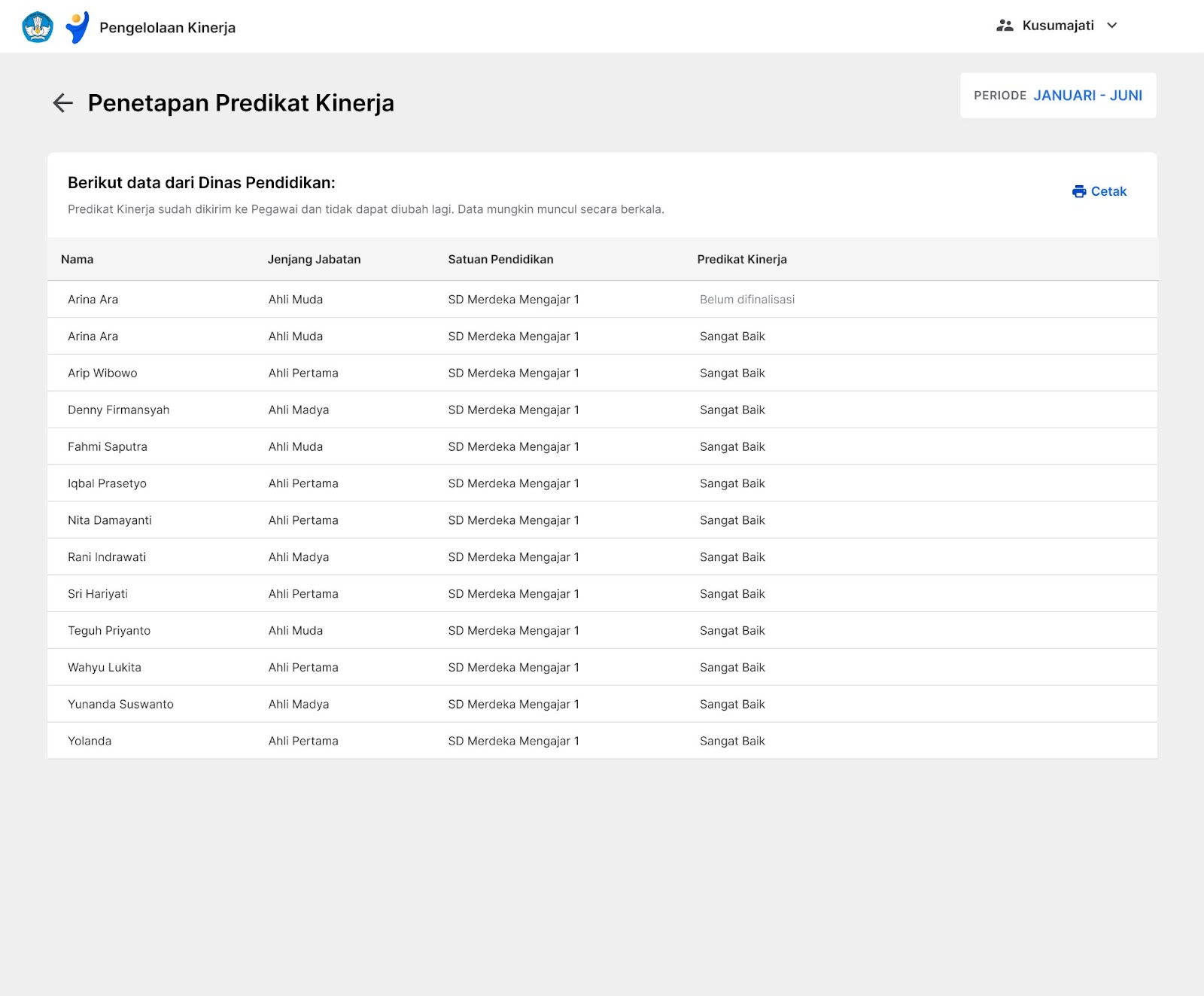Click the printer icon next to Cetak
Screen dimensions: 1204x996
(x=1079, y=191)
